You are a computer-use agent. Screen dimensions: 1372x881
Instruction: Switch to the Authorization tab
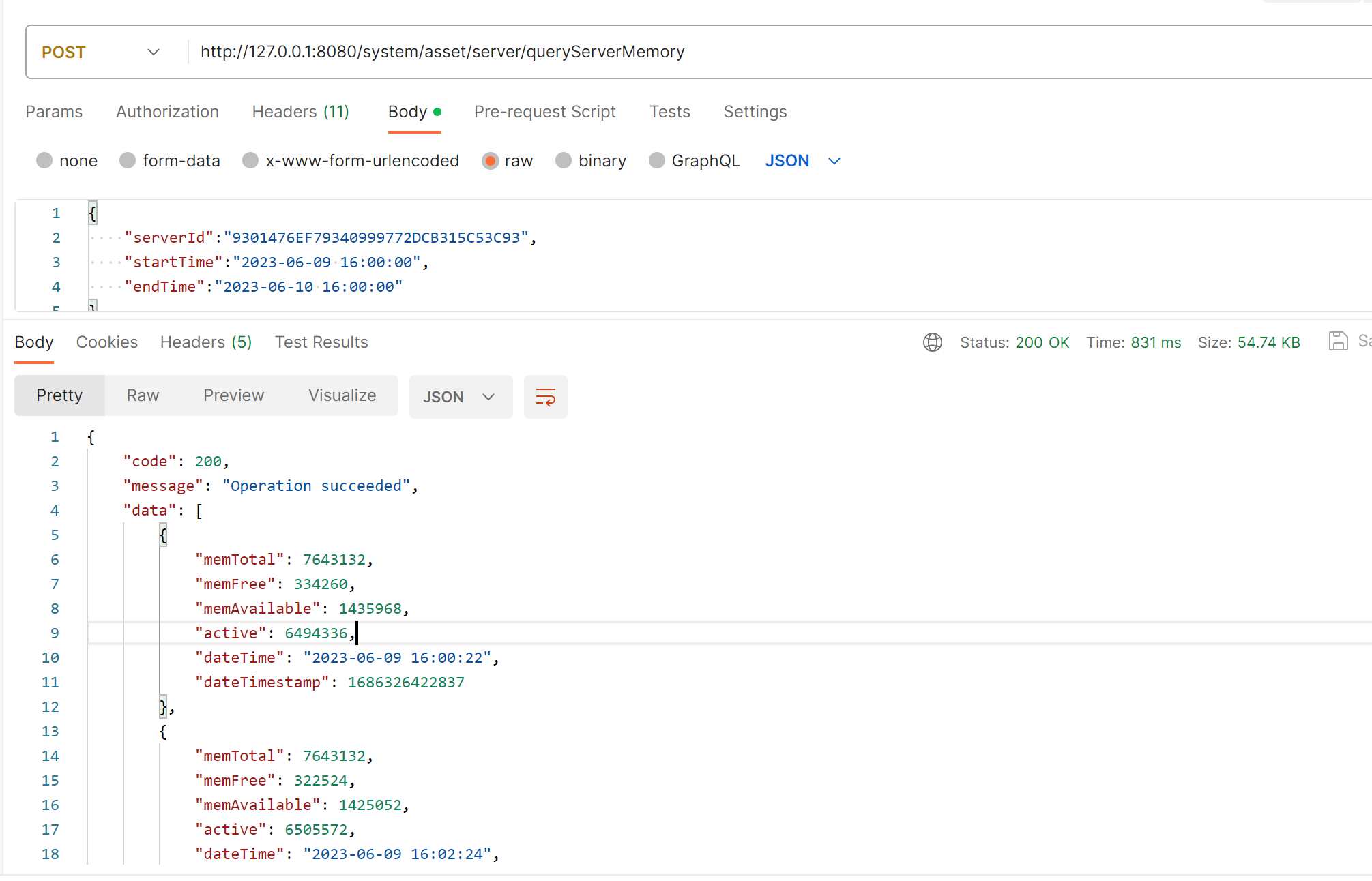167,112
